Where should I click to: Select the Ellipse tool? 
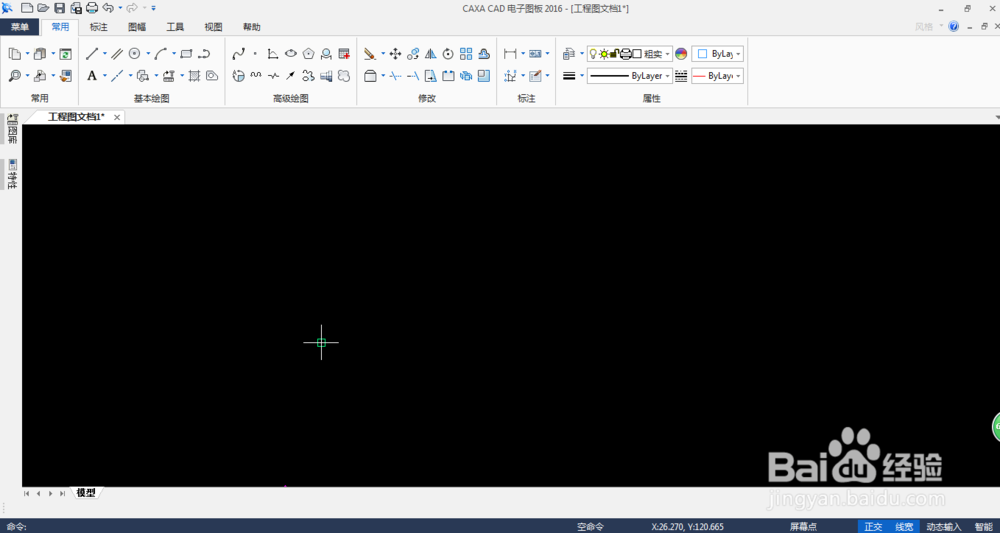click(x=291, y=54)
